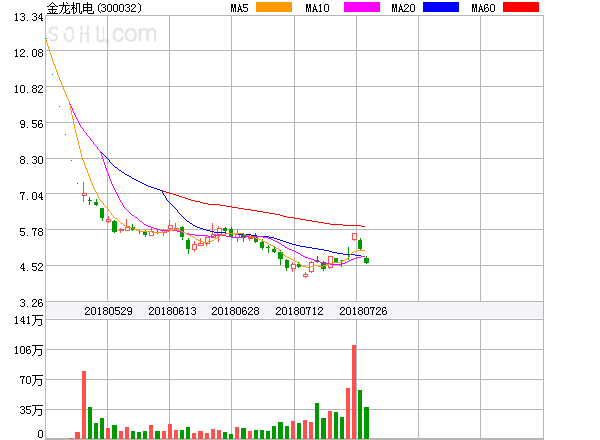This screenshot has height=440, width=600.
Task: Click the 20180613 date label
Action: coord(172,311)
